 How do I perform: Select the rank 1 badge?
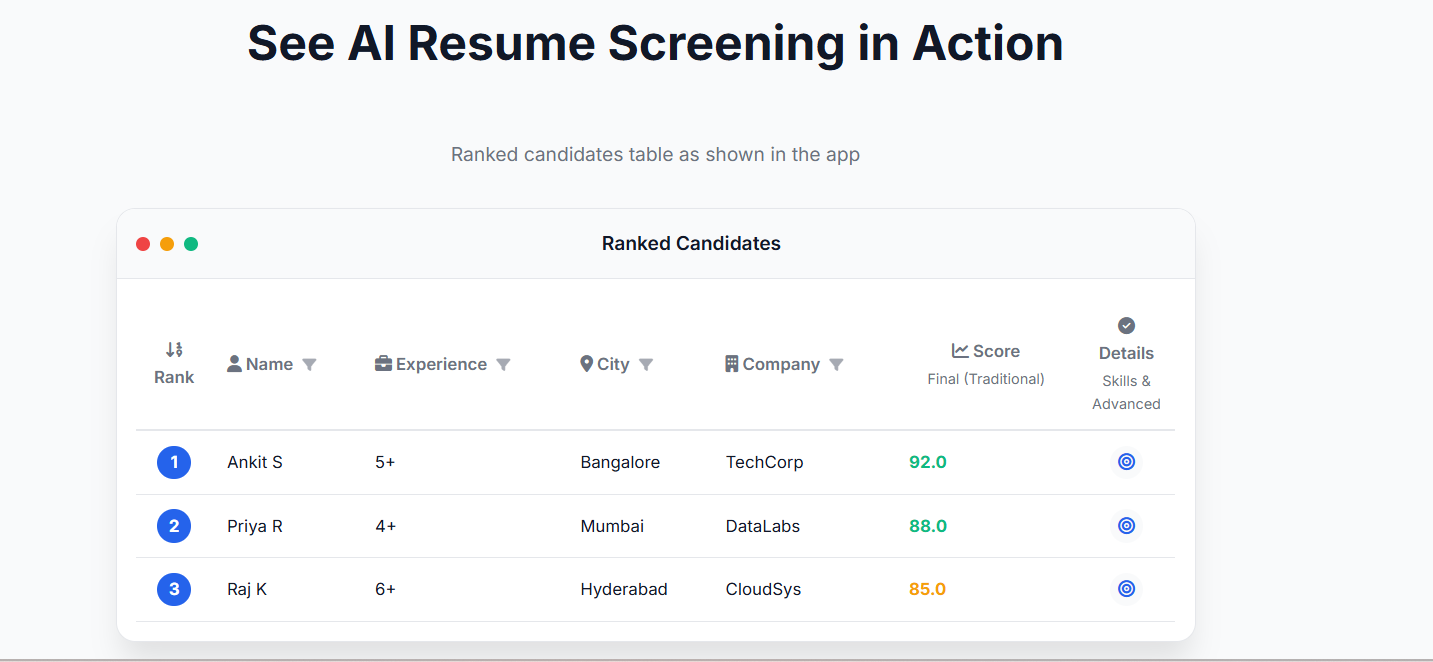(174, 462)
